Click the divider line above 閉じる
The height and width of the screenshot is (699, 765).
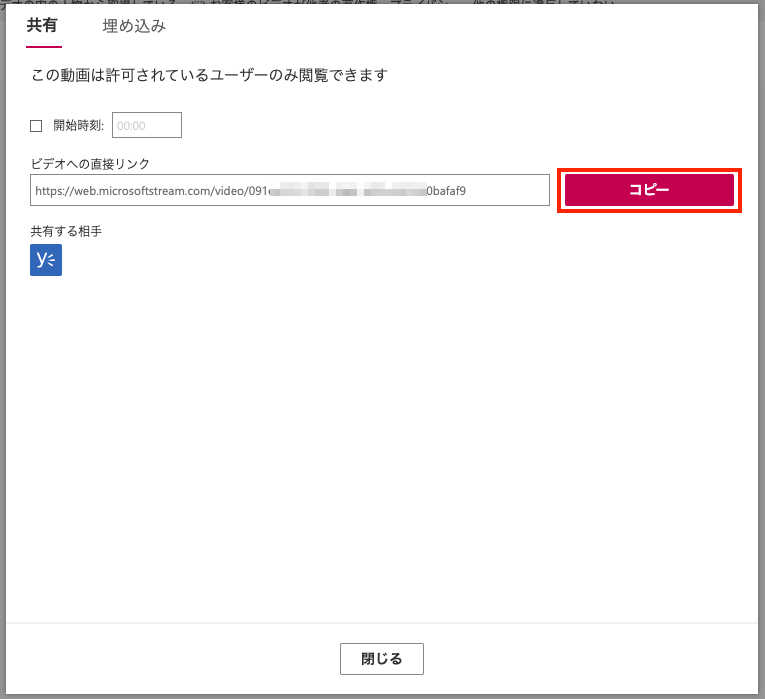point(382,622)
